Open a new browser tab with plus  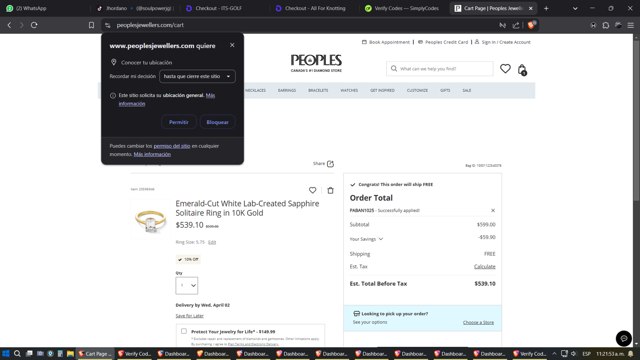(x=546, y=8)
